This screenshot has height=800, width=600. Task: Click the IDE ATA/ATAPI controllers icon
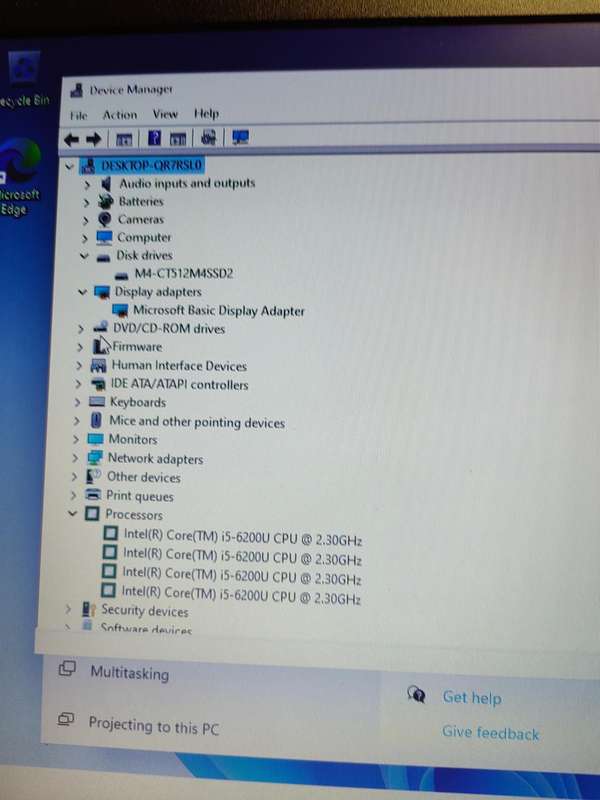[x=97, y=383]
